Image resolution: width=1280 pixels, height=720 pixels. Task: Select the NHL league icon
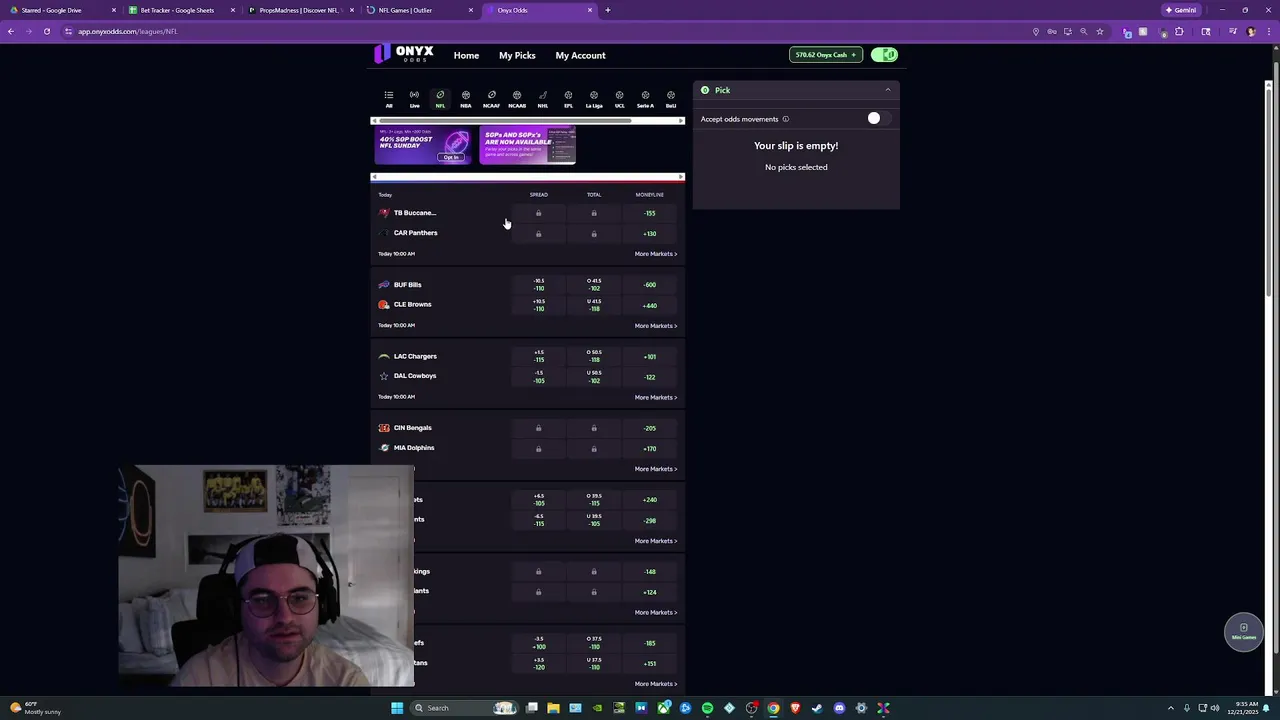click(x=543, y=99)
